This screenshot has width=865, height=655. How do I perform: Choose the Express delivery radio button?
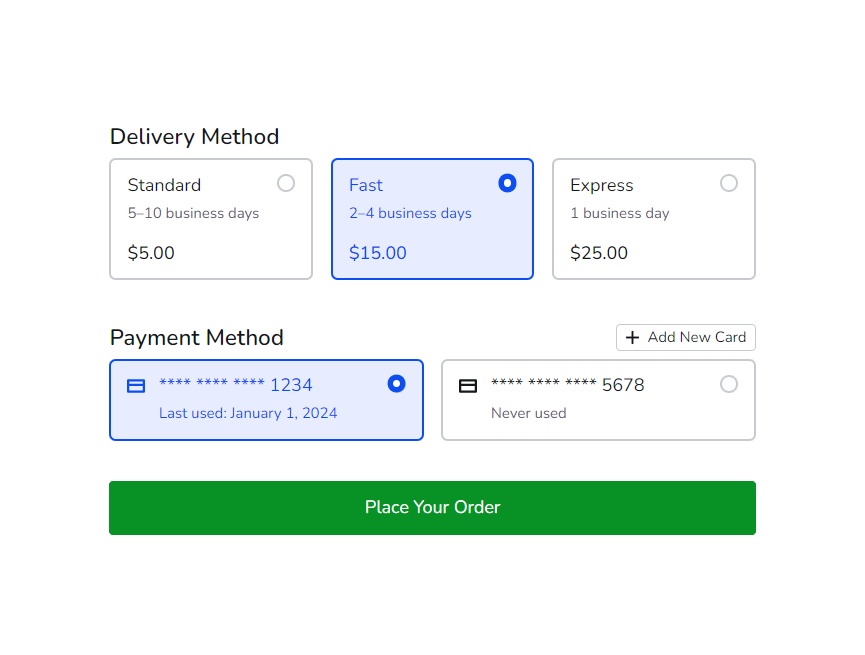(729, 183)
